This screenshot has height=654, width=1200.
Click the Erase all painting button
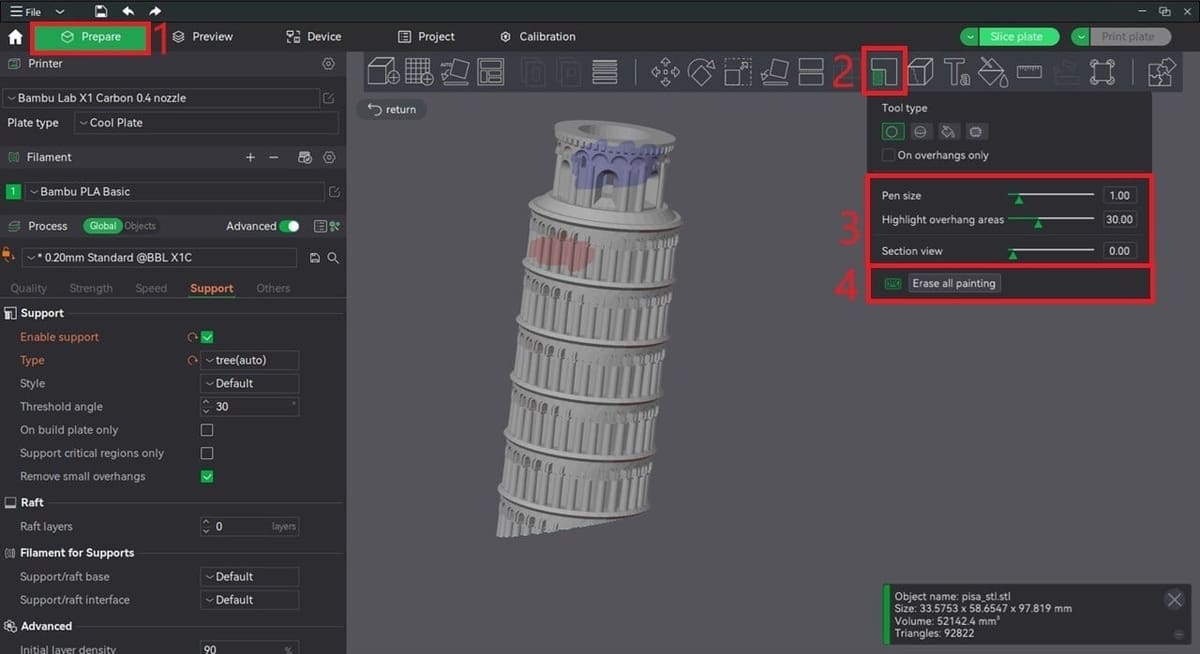click(954, 283)
